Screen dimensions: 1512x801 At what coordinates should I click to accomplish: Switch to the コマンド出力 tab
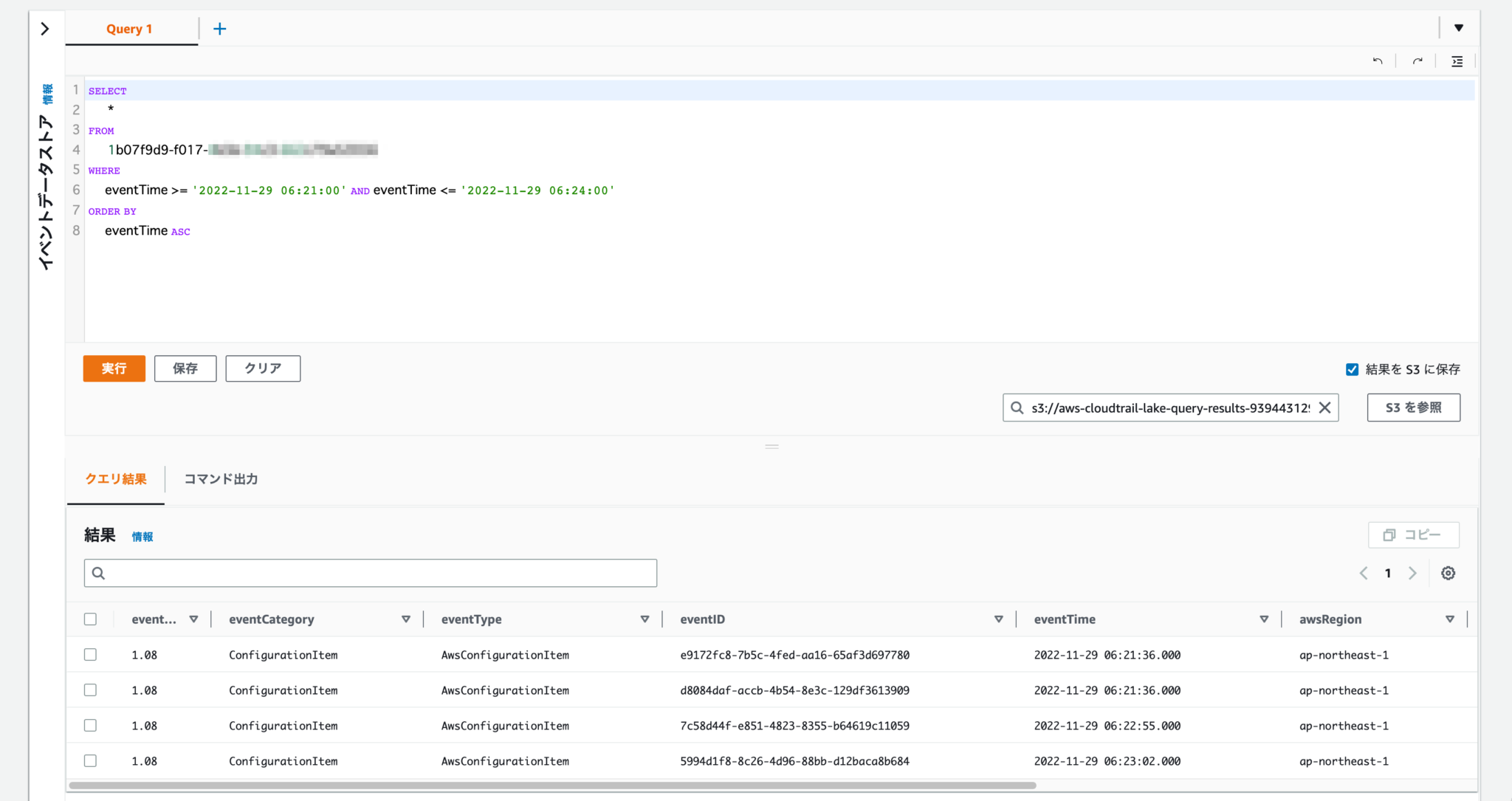pos(220,478)
